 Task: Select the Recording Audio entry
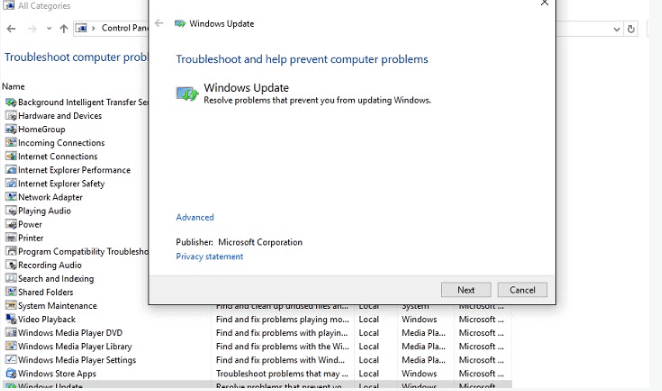click(50, 265)
